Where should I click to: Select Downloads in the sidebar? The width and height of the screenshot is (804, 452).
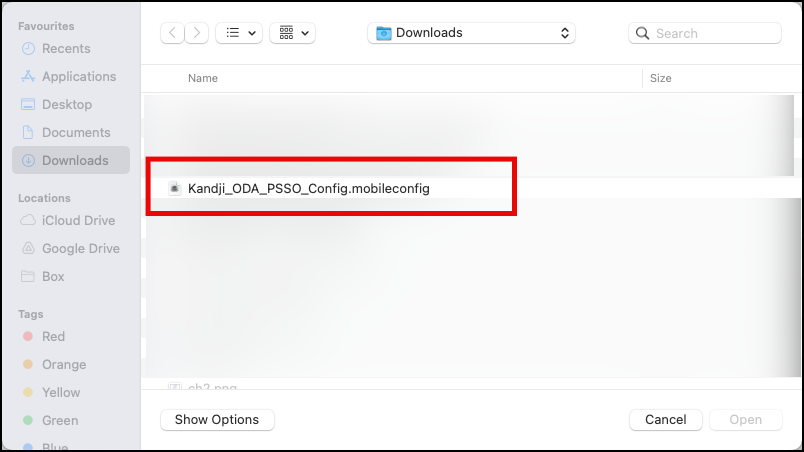[x=75, y=160]
